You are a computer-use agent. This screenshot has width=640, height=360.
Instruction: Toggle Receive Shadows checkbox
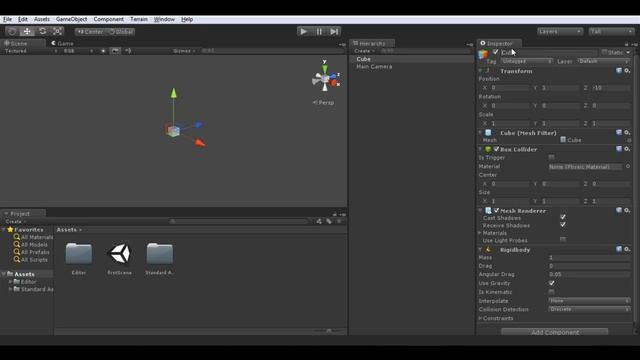[x=563, y=225]
